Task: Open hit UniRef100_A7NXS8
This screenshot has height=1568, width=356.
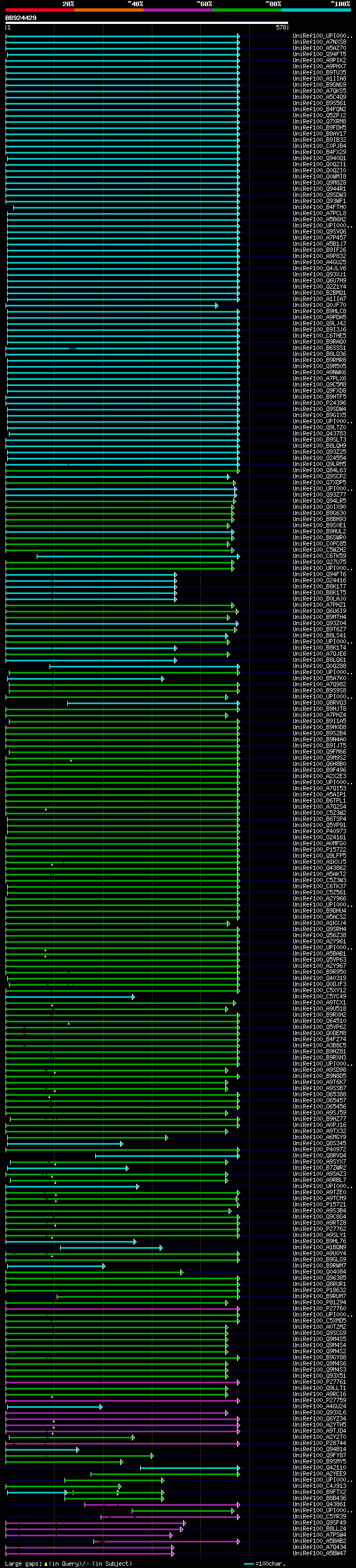Action: click(319, 42)
